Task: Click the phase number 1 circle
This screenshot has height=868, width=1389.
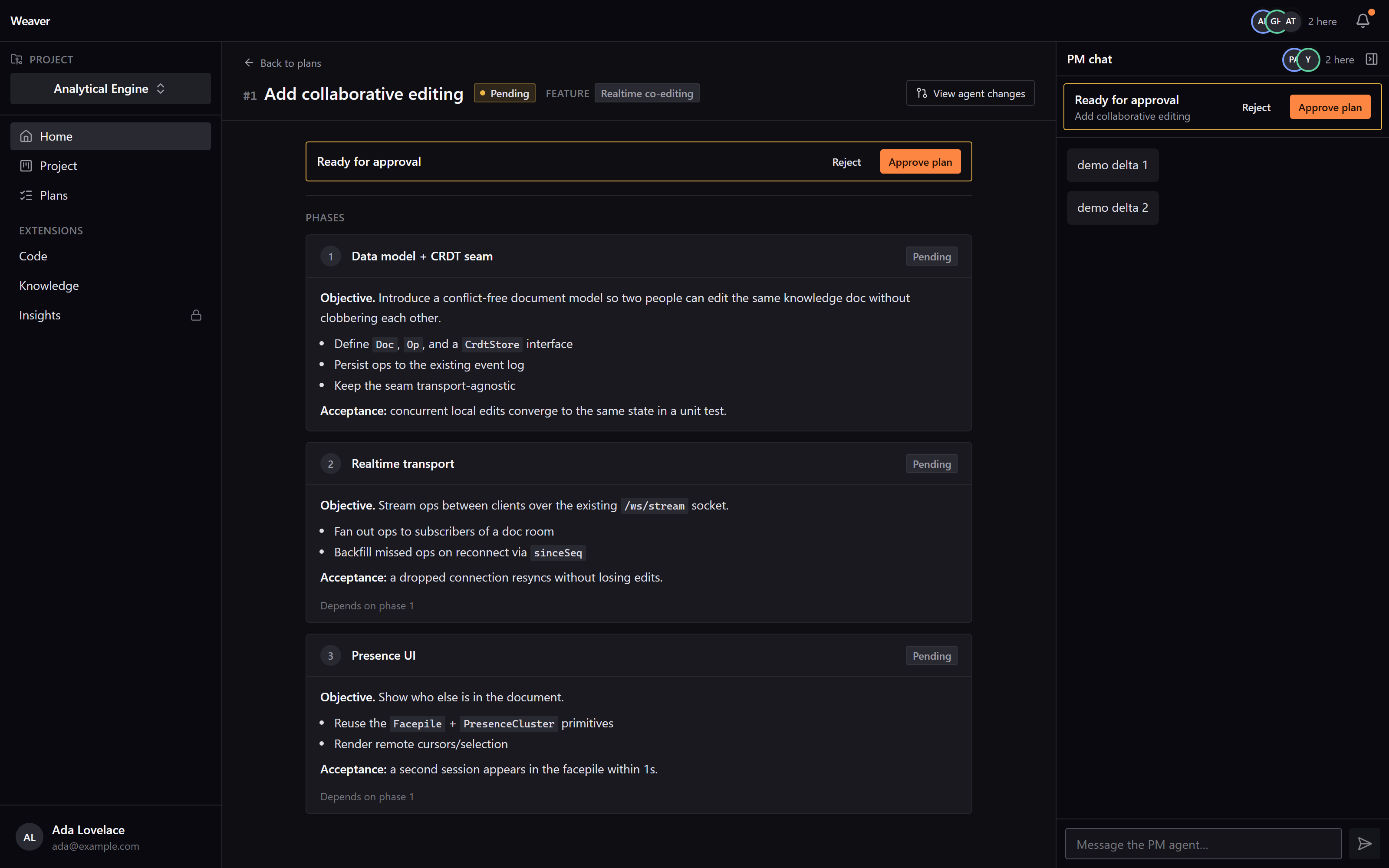Action: (x=331, y=256)
